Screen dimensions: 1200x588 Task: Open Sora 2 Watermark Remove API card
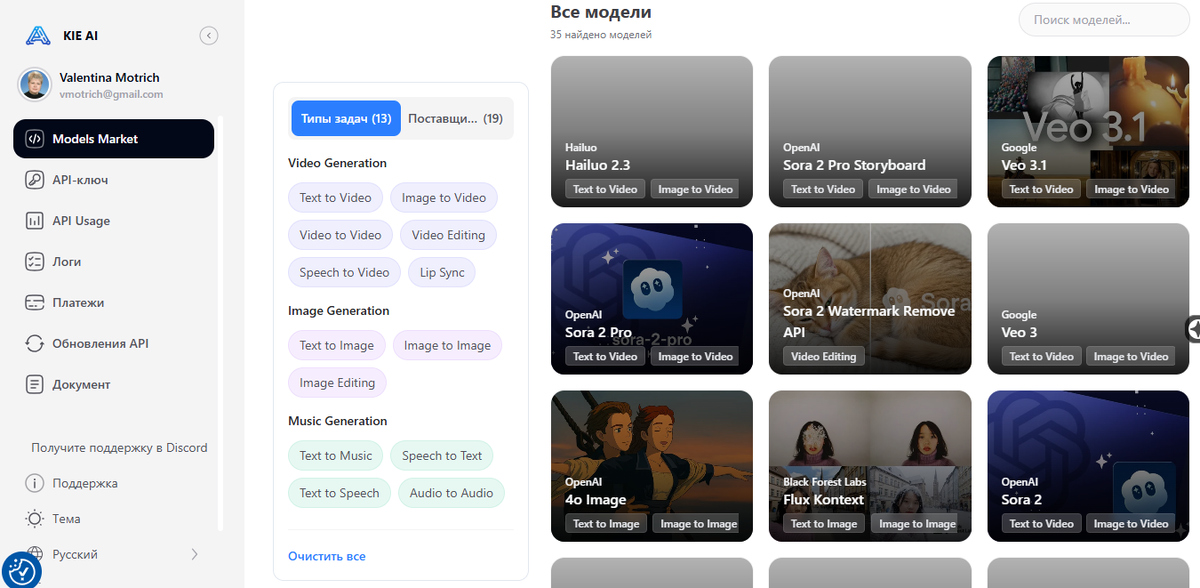(870, 298)
